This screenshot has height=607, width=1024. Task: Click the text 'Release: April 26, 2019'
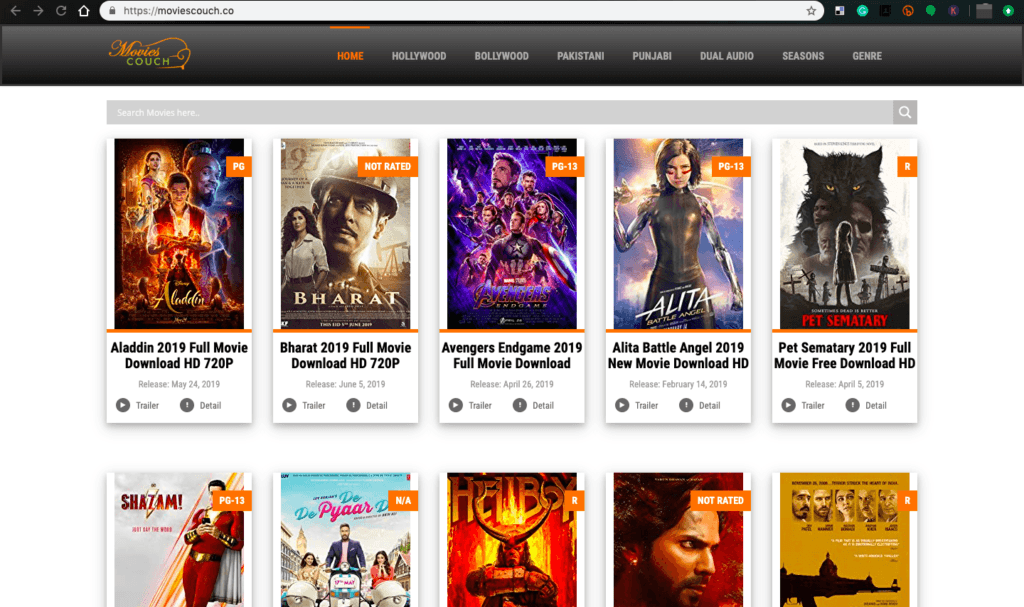pos(512,384)
